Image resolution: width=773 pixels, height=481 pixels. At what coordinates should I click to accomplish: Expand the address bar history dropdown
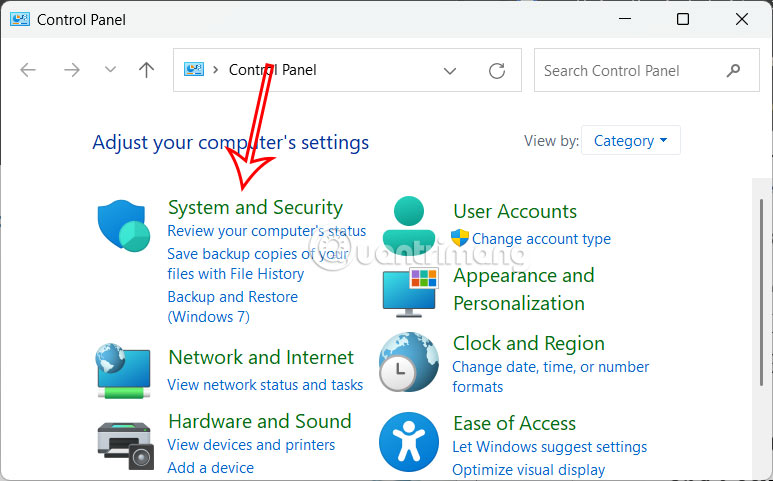pyautogui.click(x=450, y=71)
